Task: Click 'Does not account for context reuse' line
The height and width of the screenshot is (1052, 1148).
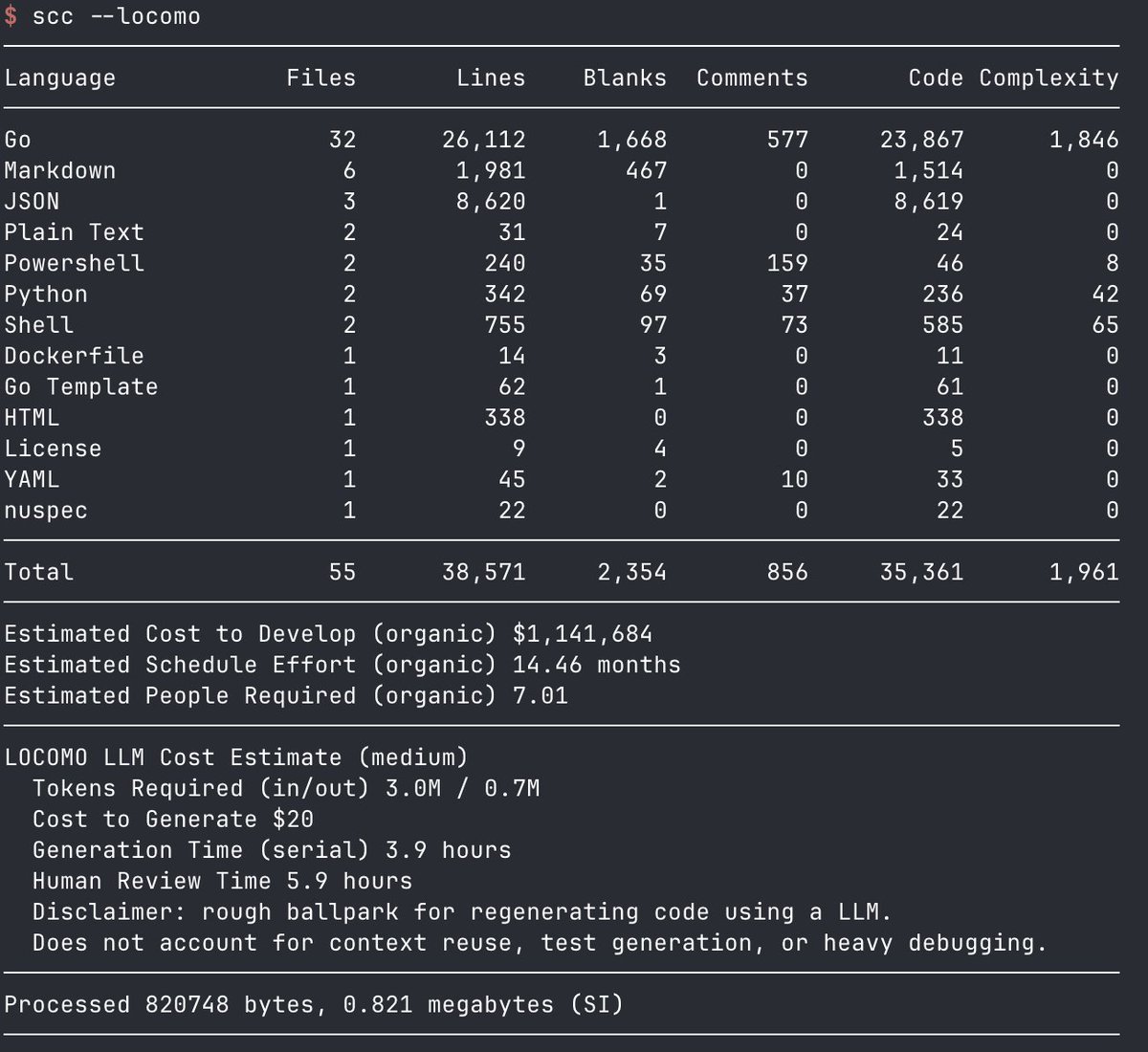Action: pos(540,943)
